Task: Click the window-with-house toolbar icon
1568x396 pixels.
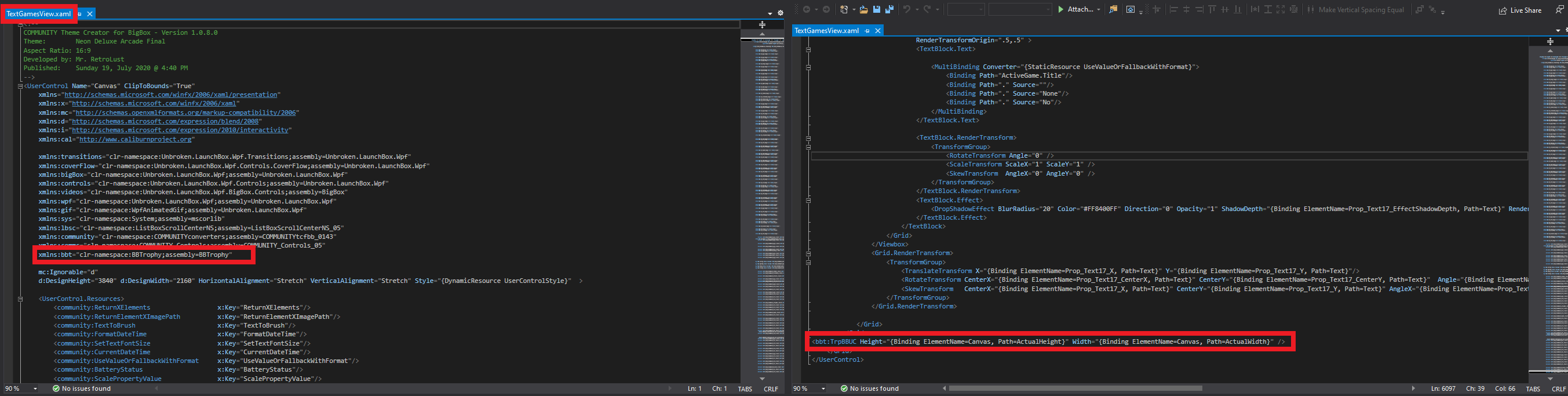Action: [x=1131, y=9]
